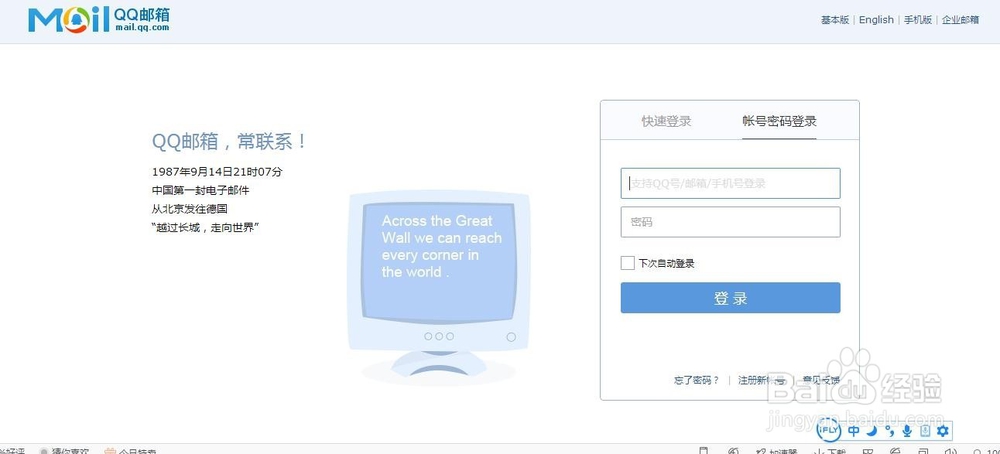
Task: Click the 今日特卖 status bar item
Action: pyautogui.click(x=131, y=450)
